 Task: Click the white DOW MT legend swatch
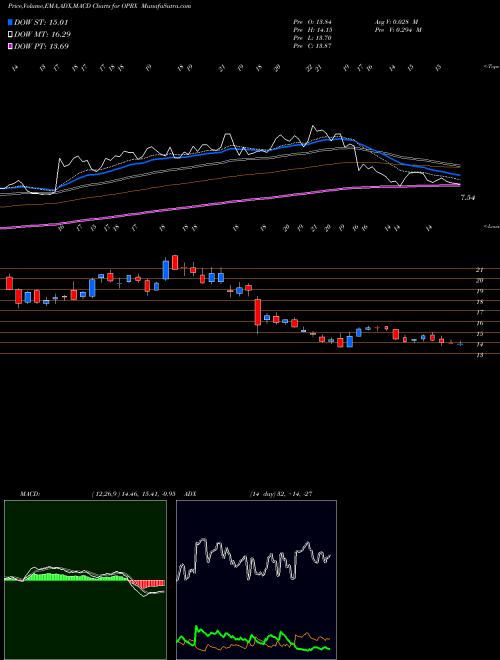[10, 35]
